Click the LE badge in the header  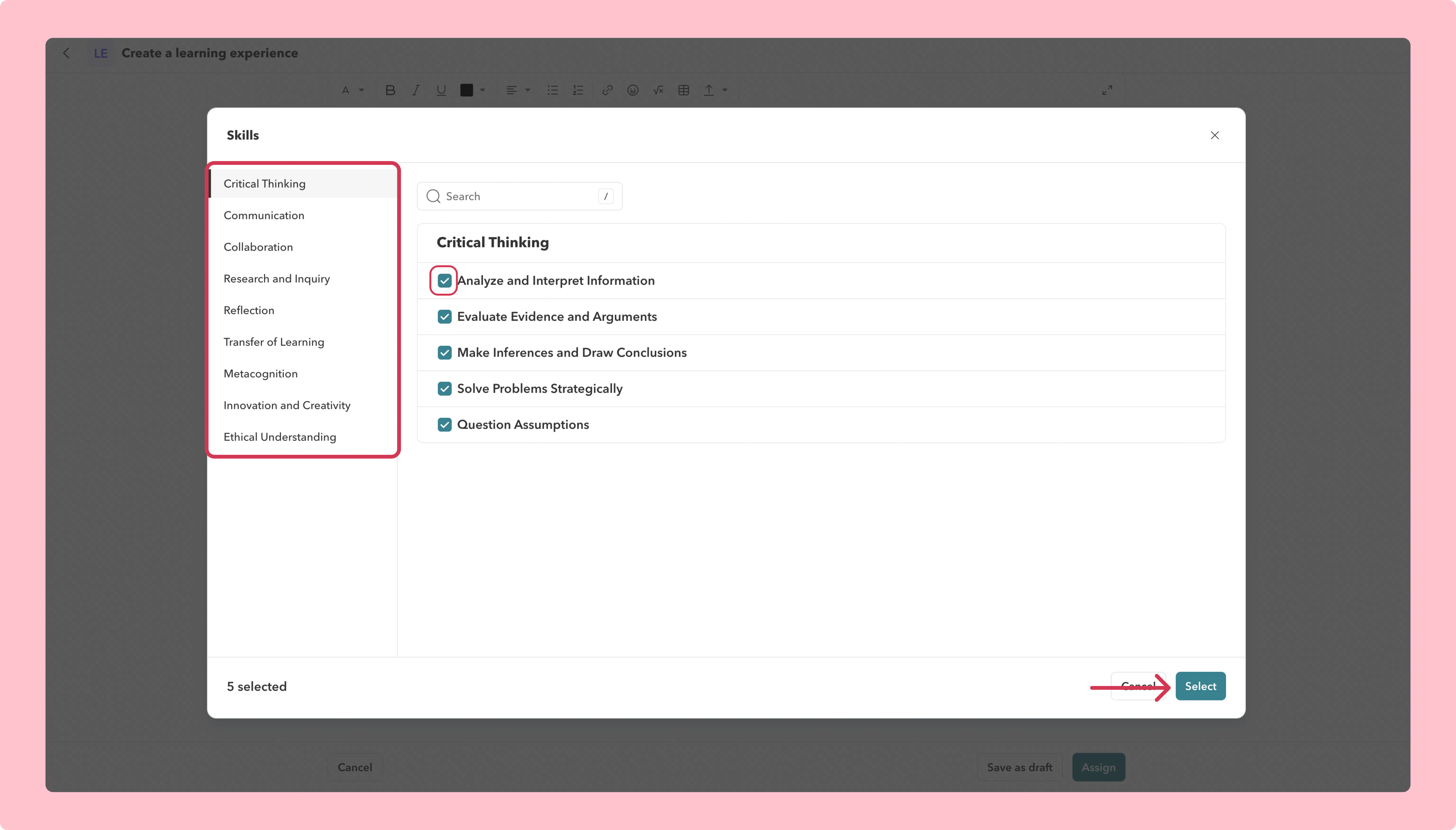pos(101,53)
